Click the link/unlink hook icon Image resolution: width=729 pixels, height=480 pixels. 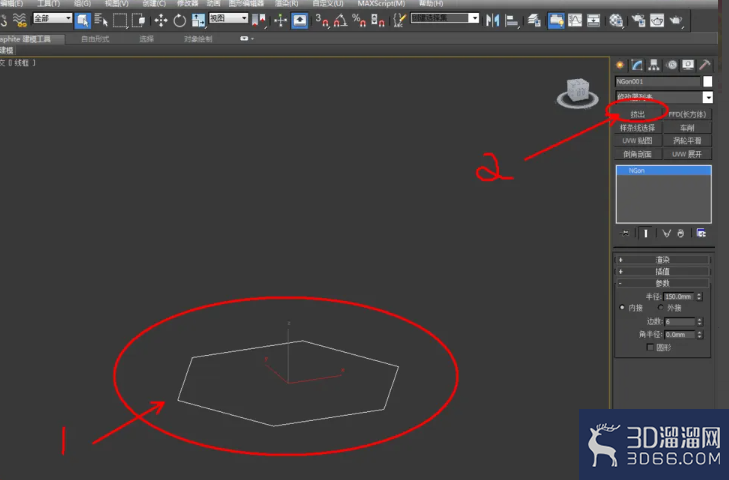pos(4,20)
